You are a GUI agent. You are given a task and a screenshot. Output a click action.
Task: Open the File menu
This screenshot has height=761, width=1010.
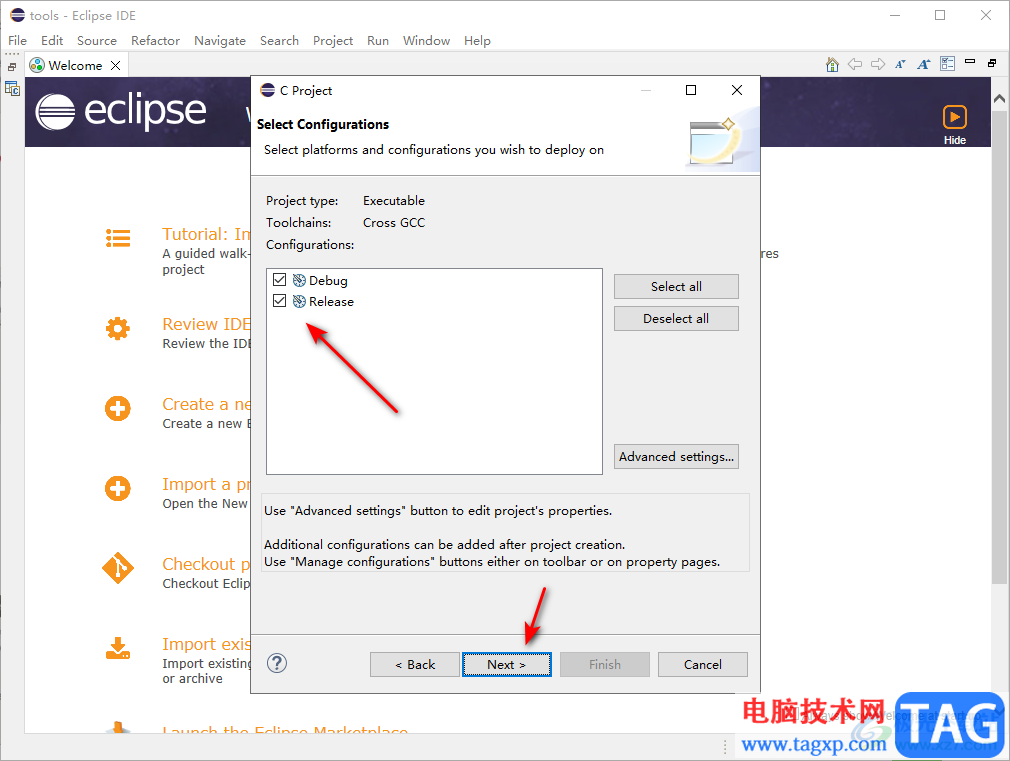(x=17, y=41)
